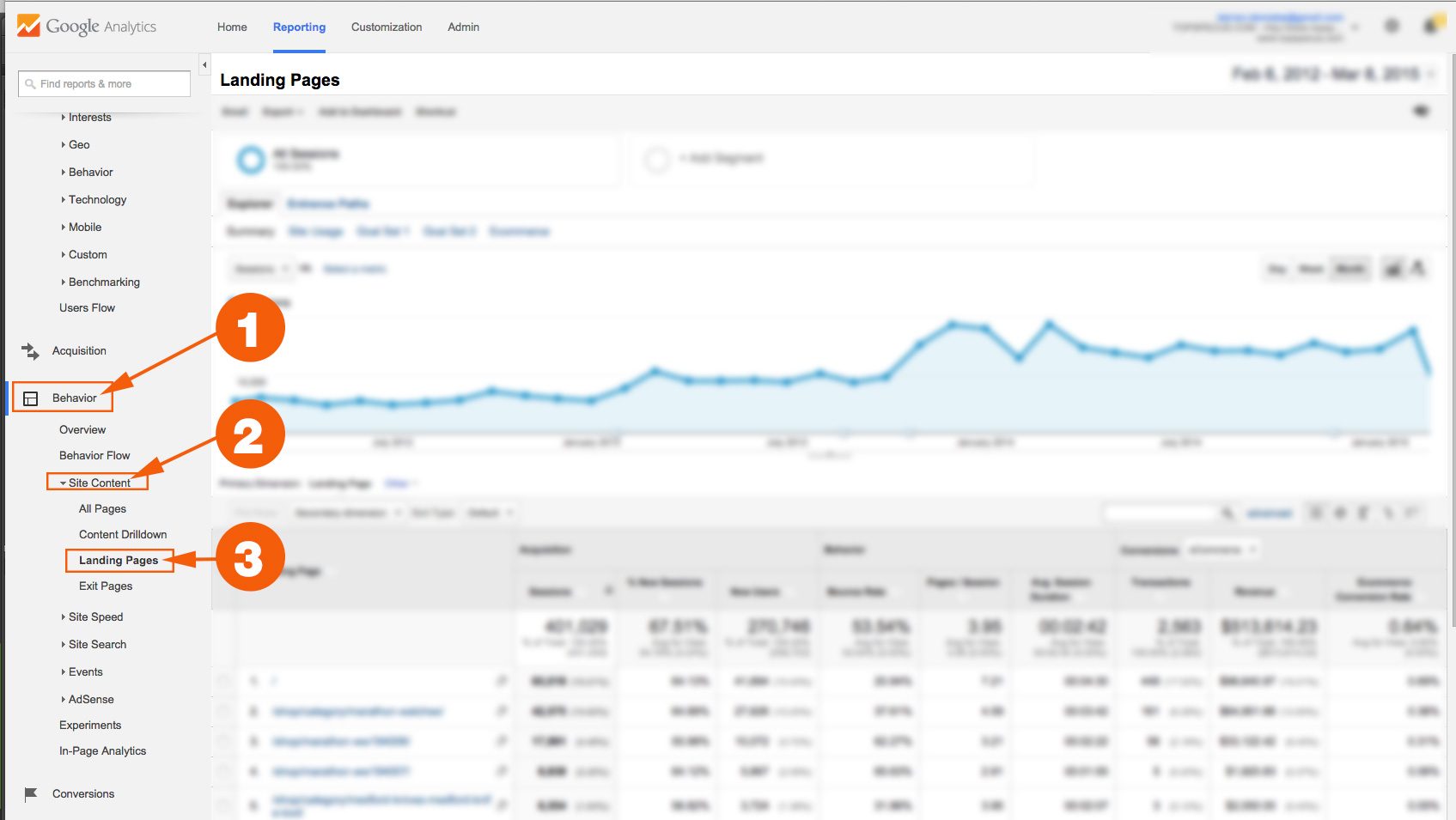The image size is (1456, 820).
Task: Click the Acquisition arrows icon
Action: click(x=31, y=351)
